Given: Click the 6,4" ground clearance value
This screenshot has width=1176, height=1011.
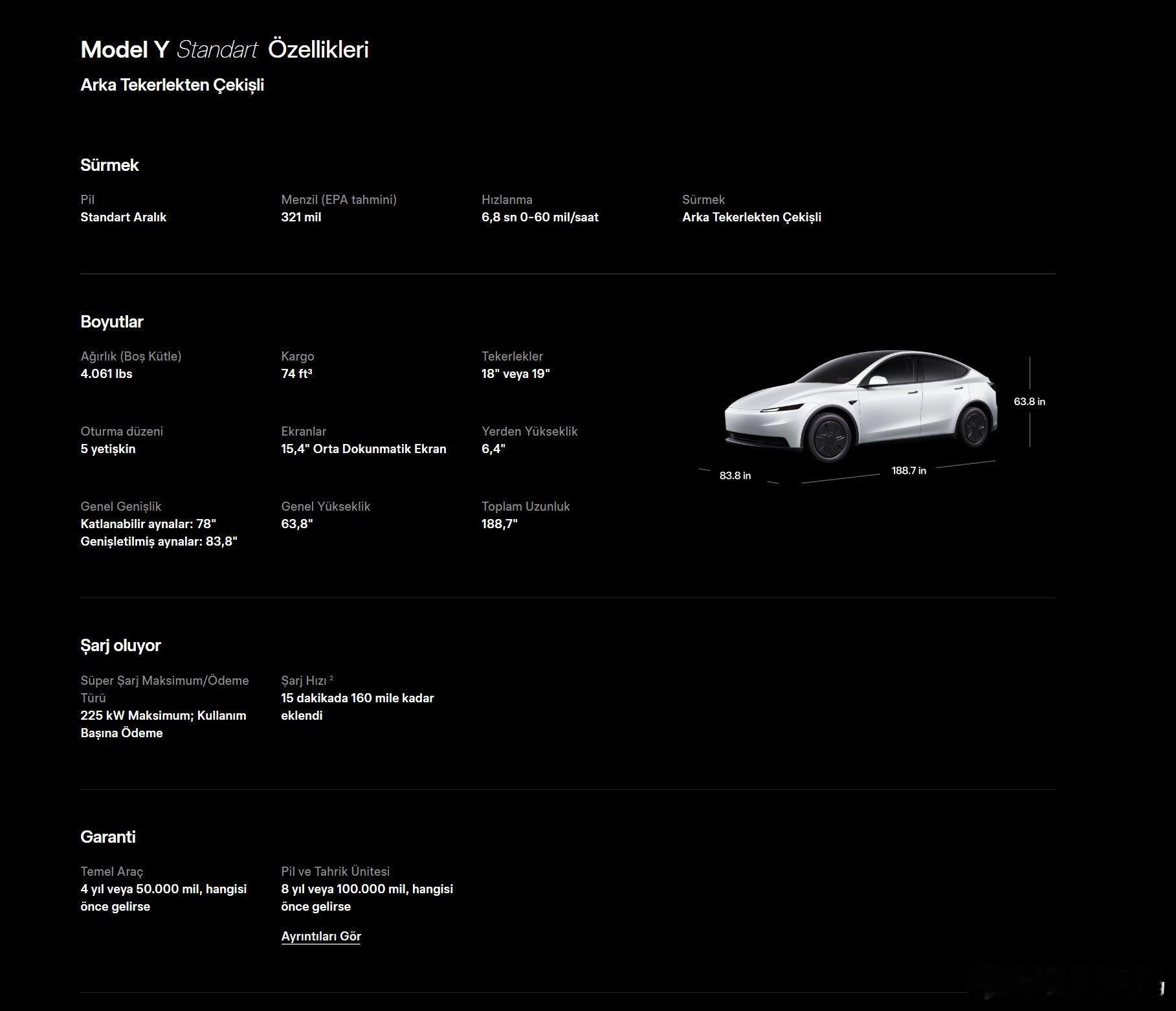Looking at the screenshot, I should coord(493,449).
